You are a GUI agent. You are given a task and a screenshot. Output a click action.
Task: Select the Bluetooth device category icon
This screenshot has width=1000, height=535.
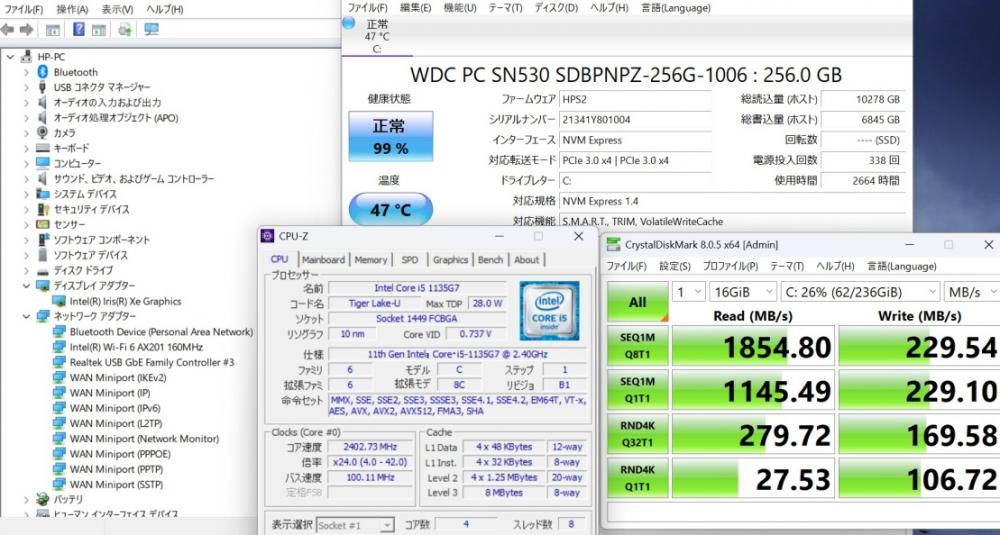(x=43, y=72)
